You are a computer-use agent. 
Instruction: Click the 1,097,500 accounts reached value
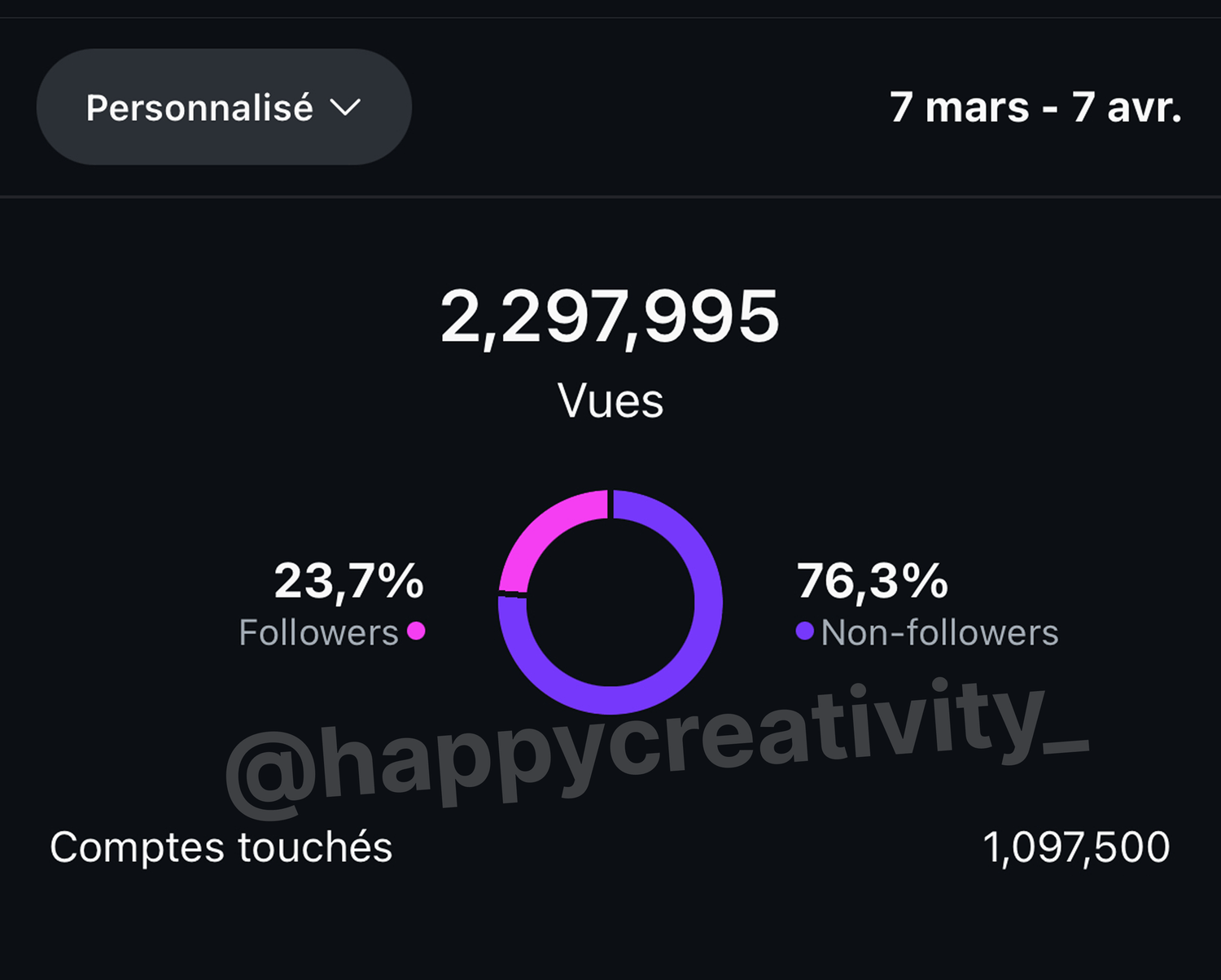pos(1076,847)
